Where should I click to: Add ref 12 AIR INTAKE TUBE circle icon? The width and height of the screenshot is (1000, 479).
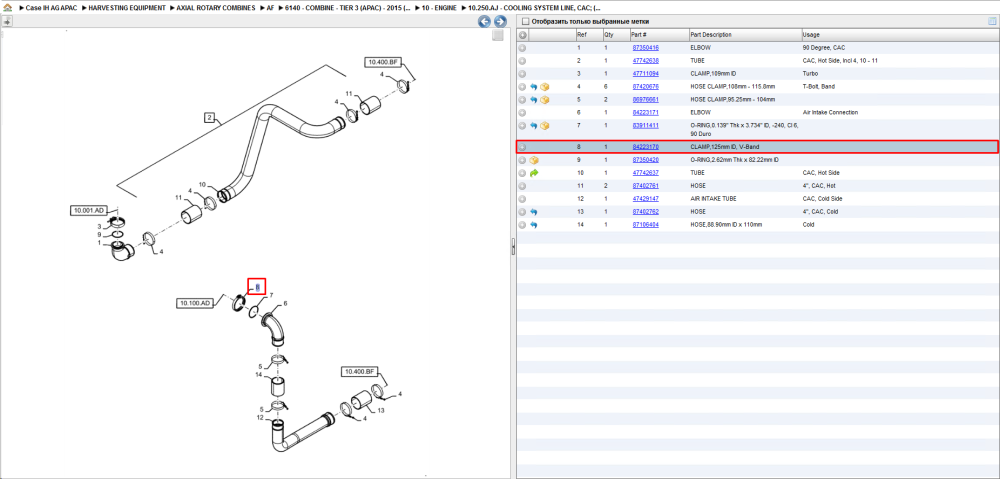(x=522, y=198)
